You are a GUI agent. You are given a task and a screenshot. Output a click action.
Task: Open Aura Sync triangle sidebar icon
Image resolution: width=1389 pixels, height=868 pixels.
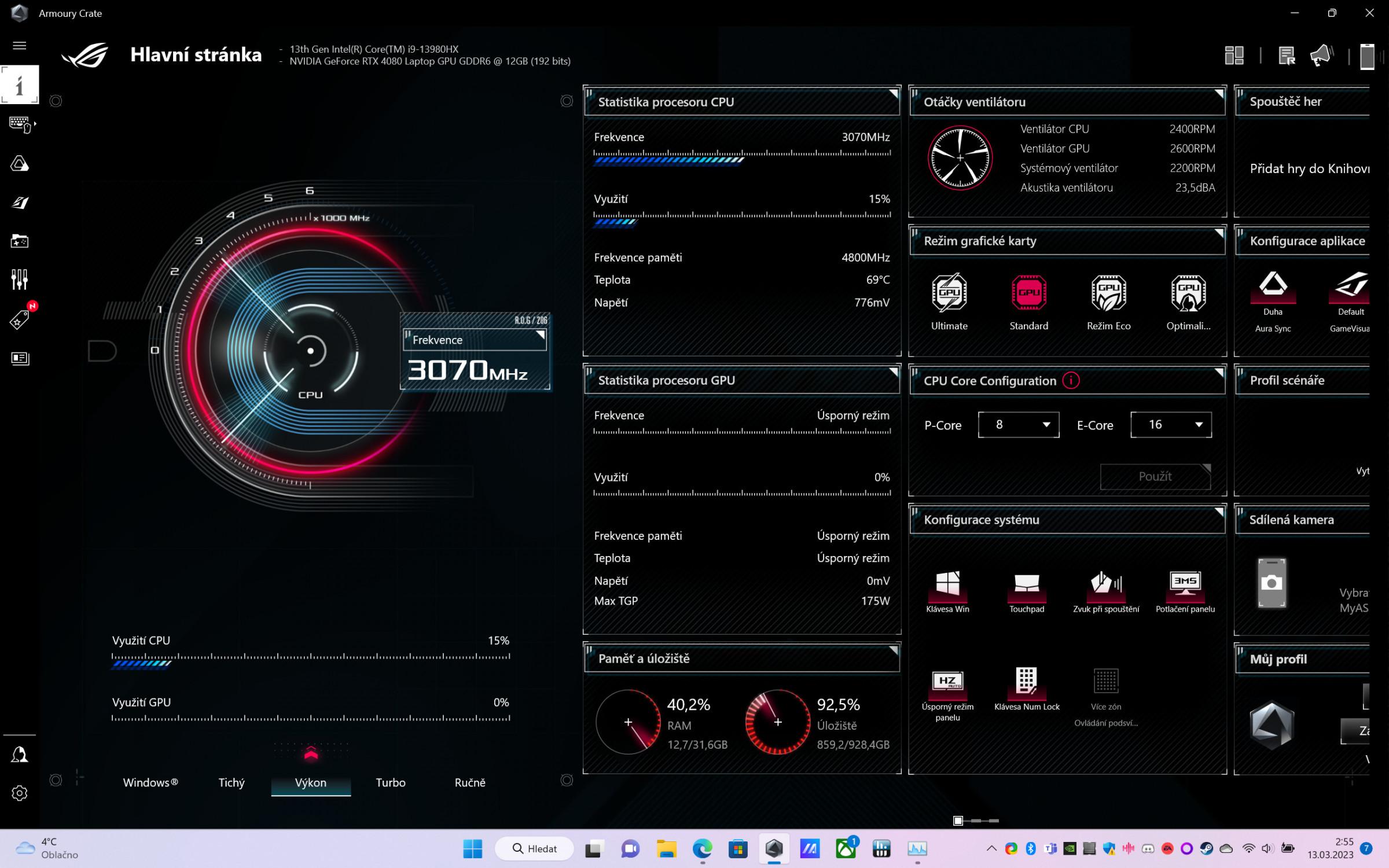tap(20, 164)
